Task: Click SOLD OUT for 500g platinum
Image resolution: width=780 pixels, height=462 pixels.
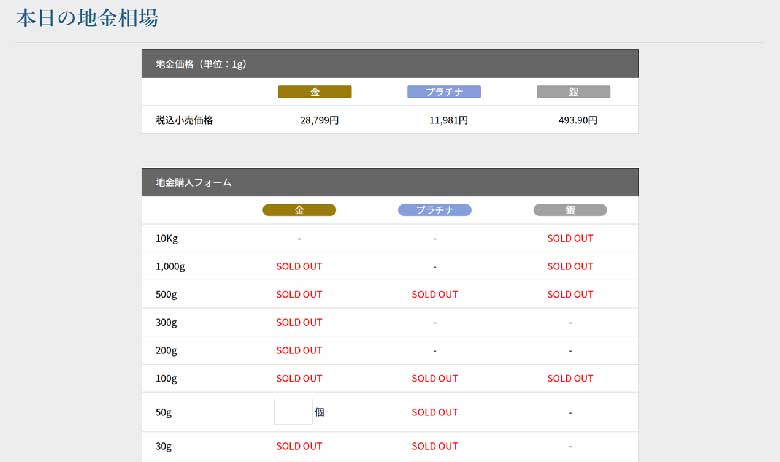Action: 435,295
